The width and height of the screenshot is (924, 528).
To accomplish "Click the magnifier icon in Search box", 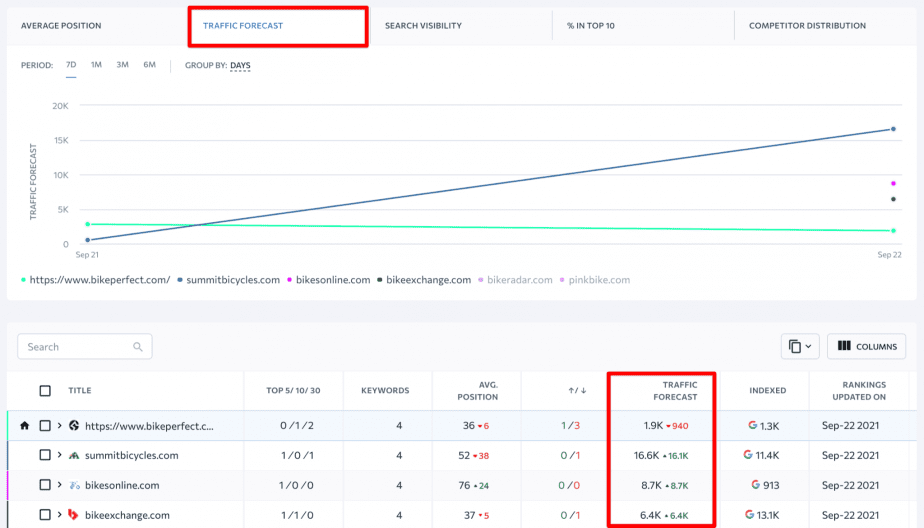I will (137, 346).
